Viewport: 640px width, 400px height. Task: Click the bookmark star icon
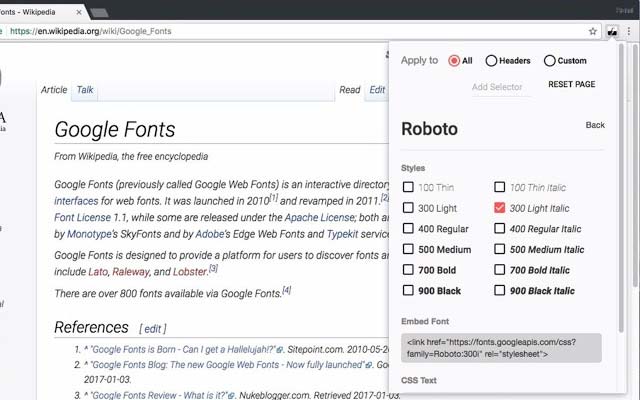[593, 32]
